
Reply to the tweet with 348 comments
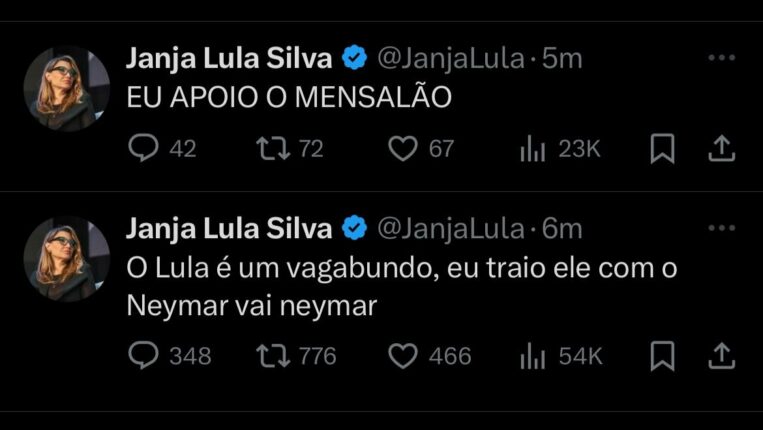(145, 355)
